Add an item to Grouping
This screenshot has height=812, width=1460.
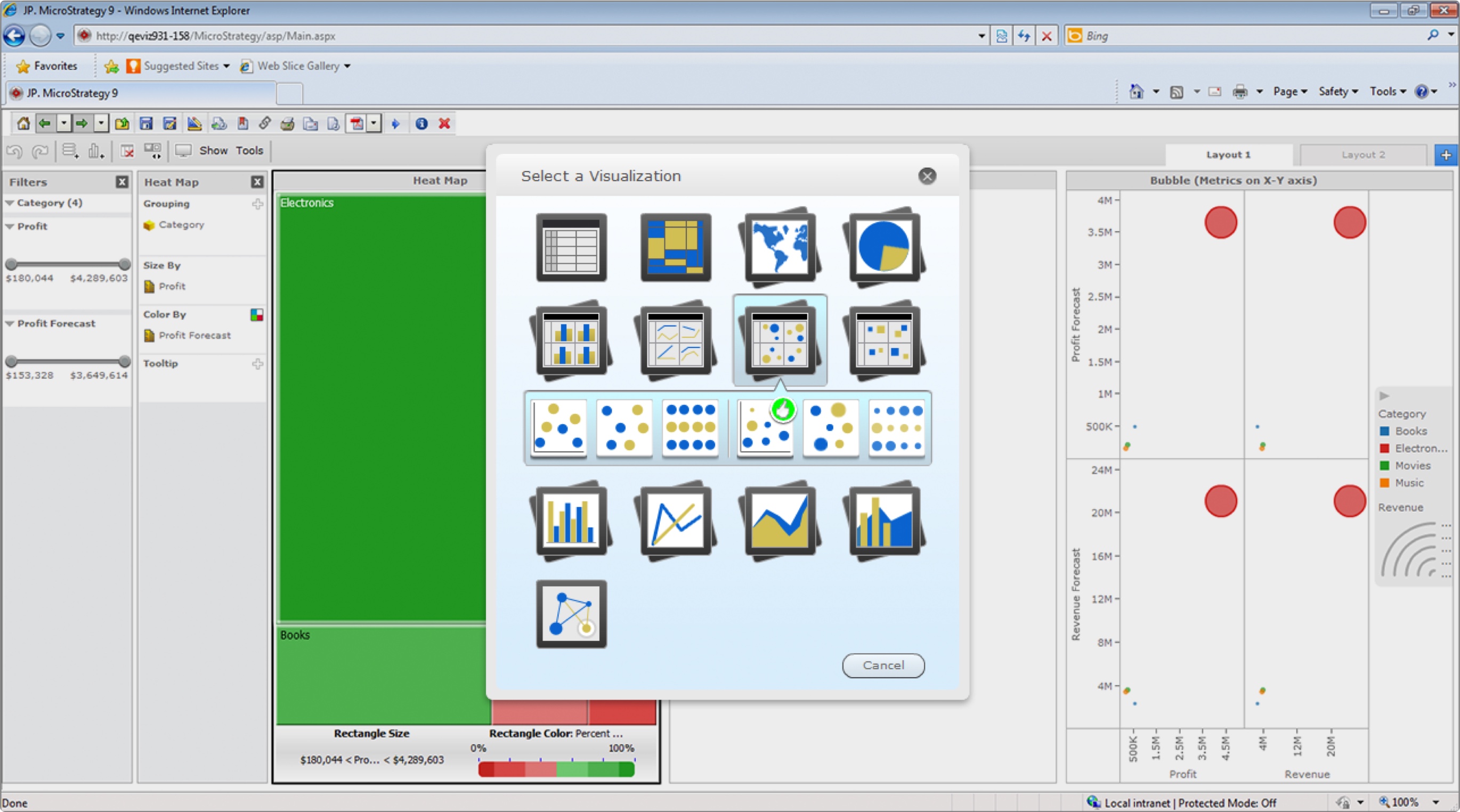[x=258, y=204]
